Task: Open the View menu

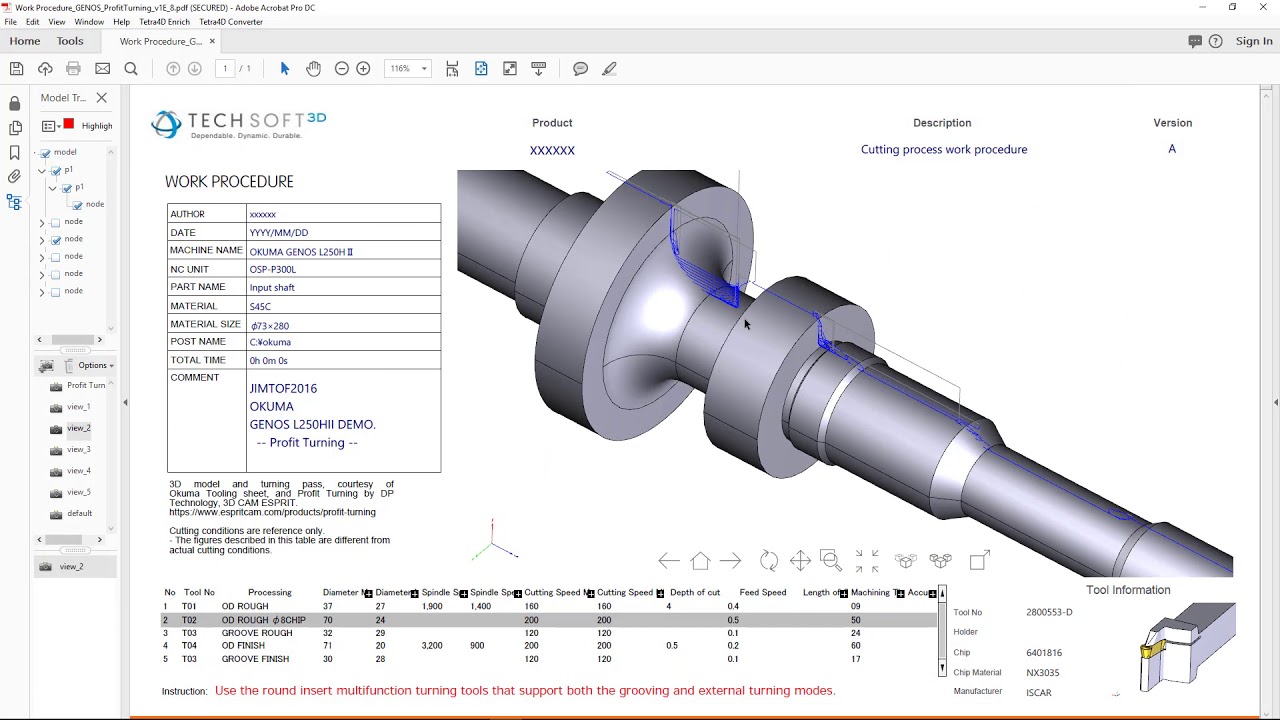Action: pos(57,22)
